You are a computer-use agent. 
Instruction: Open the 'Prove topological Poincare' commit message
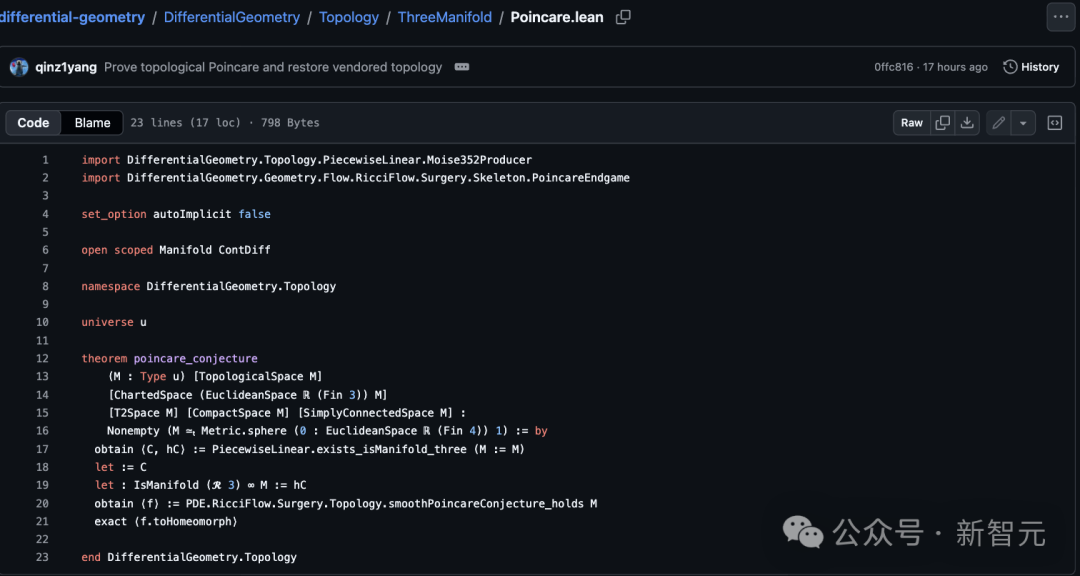point(273,67)
